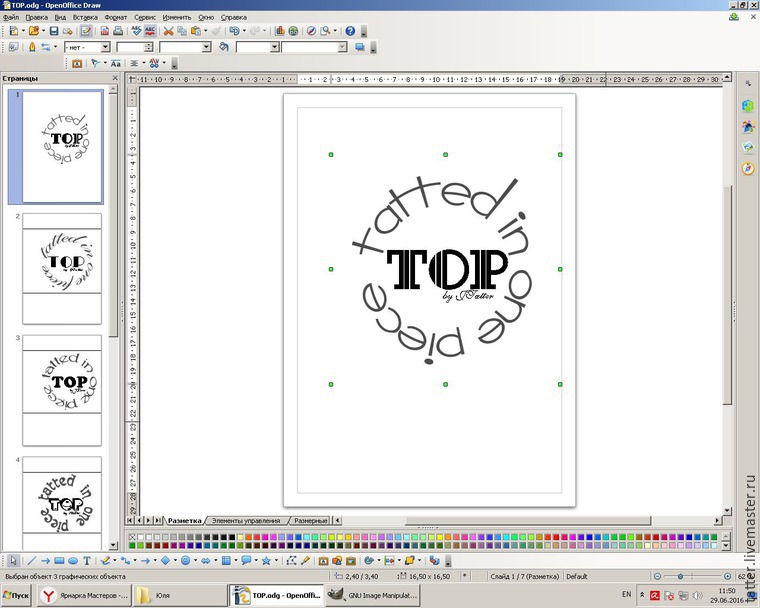
Task: Click line width stepper field
Action: [135, 47]
